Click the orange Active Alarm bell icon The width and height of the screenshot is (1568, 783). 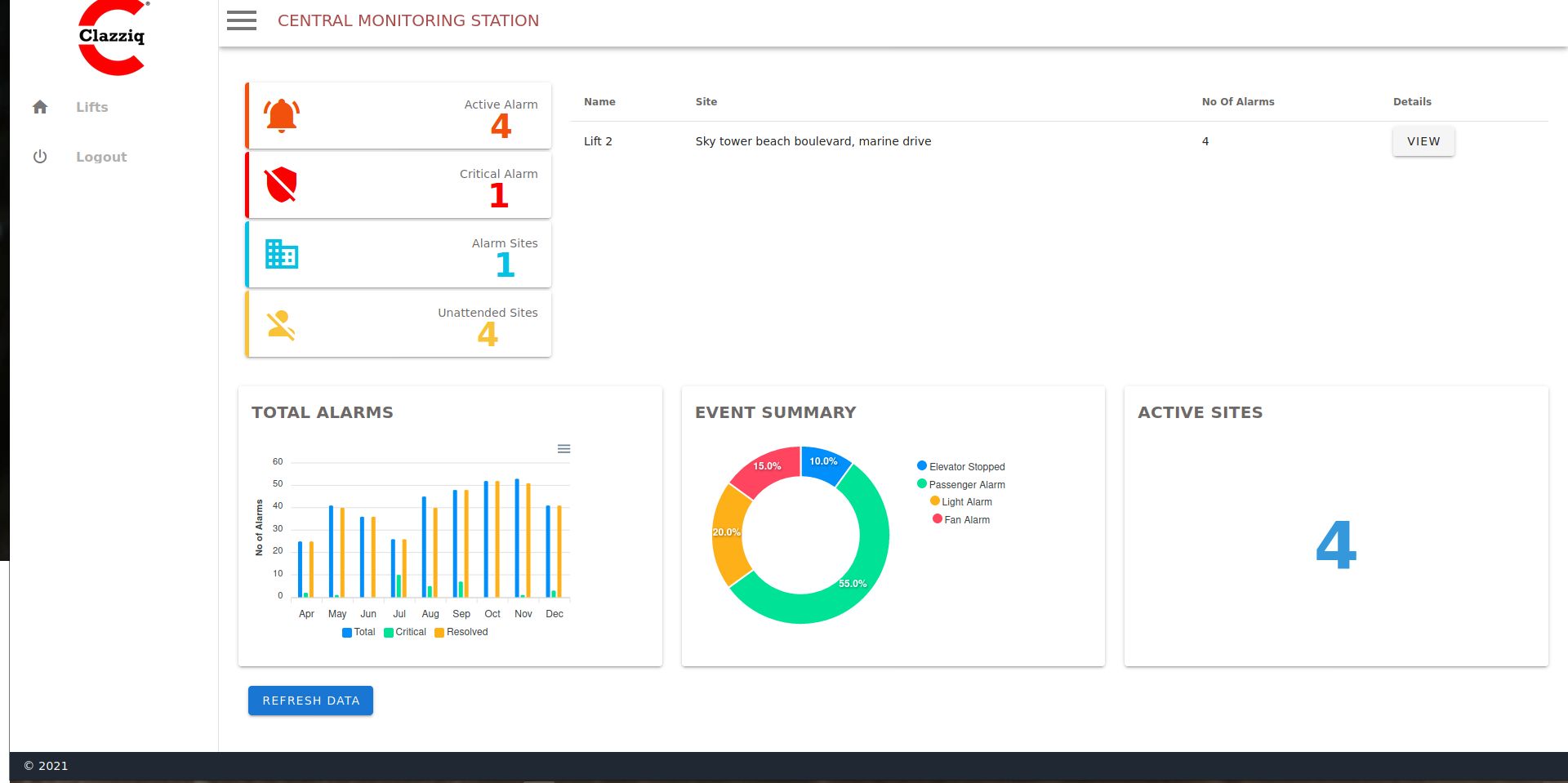(282, 116)
